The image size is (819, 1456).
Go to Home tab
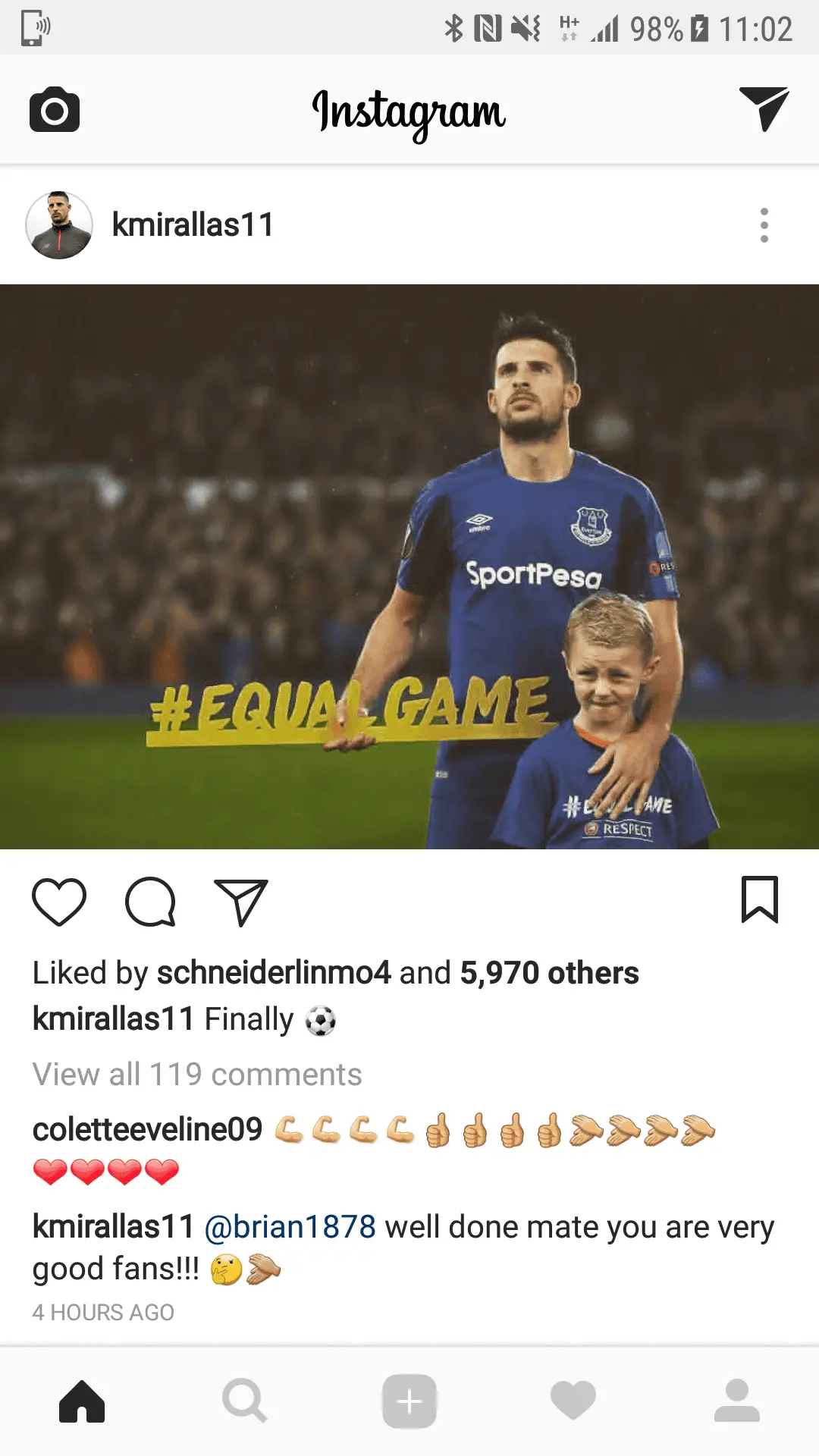[82, 1401]
